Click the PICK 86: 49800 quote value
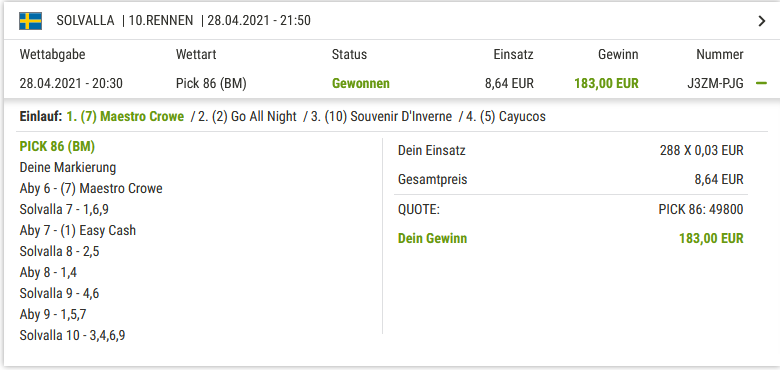The width and height of the screenshot is (780, 370). coord(701,210)
